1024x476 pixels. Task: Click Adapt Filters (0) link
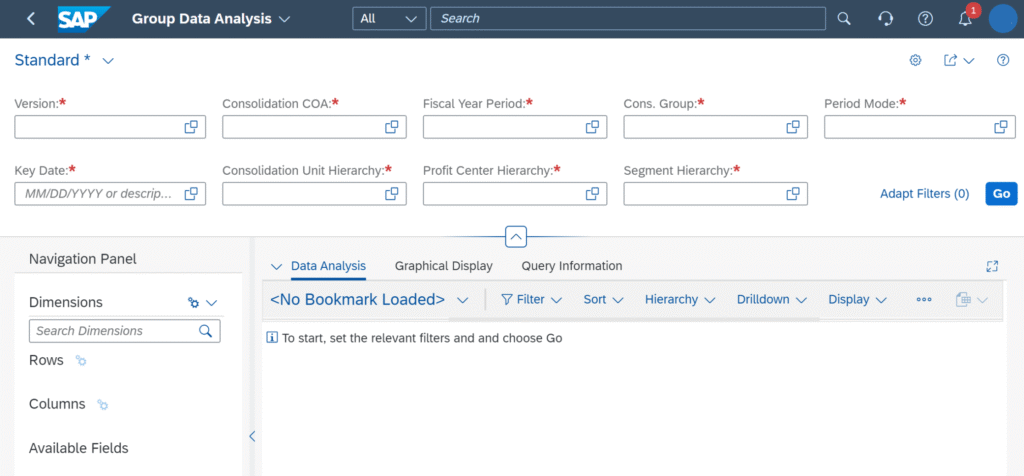pyautogui.click(x=924, y=194)
